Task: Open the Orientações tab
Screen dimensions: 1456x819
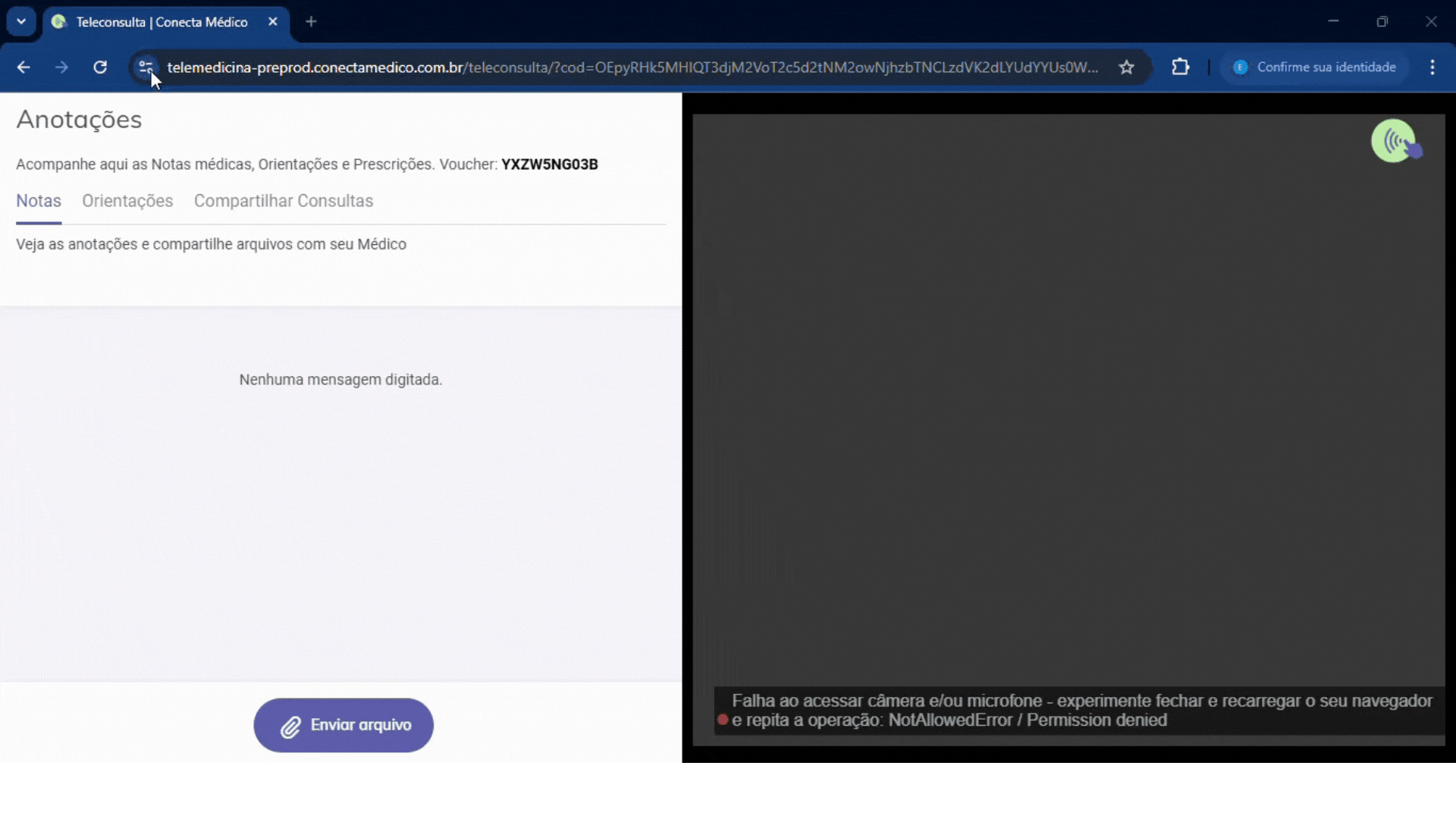Action: 127,201
